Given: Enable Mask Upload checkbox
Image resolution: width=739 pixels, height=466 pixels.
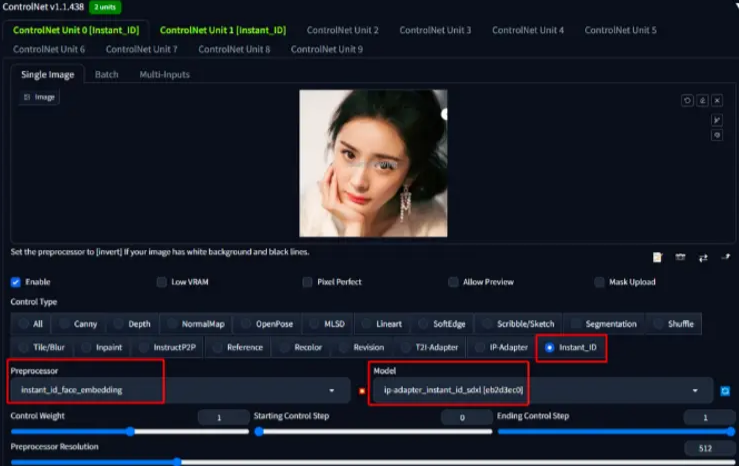Looking at the screenshot, I should click(x=599, y=282).
